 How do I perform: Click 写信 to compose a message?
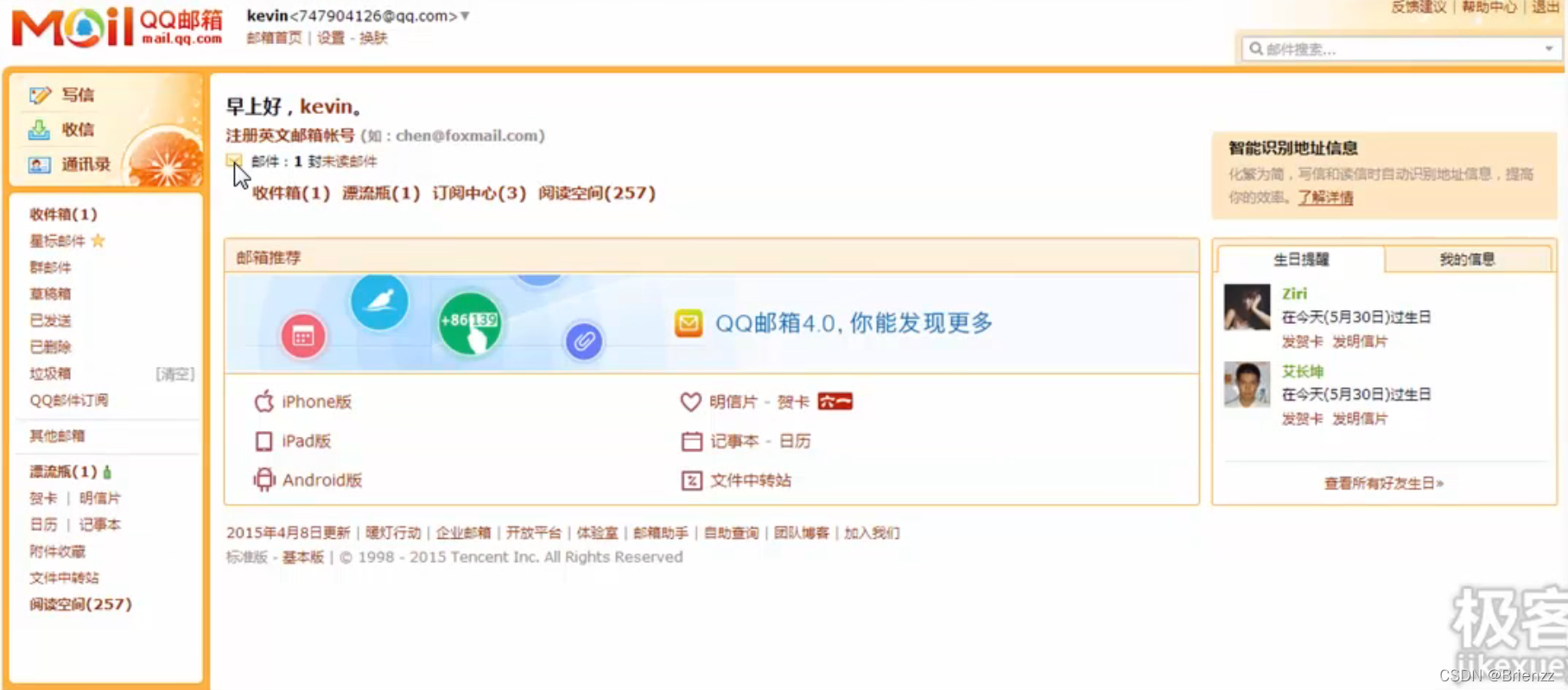[78, 95]
